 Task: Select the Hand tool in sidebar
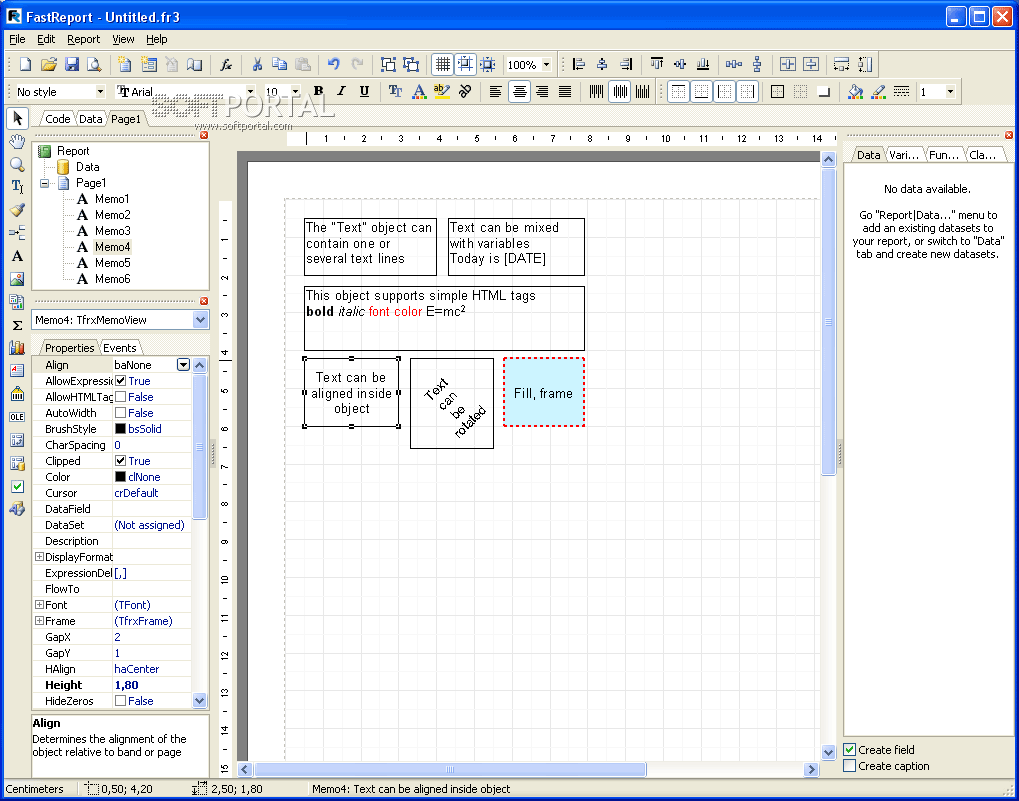[18, 142]
